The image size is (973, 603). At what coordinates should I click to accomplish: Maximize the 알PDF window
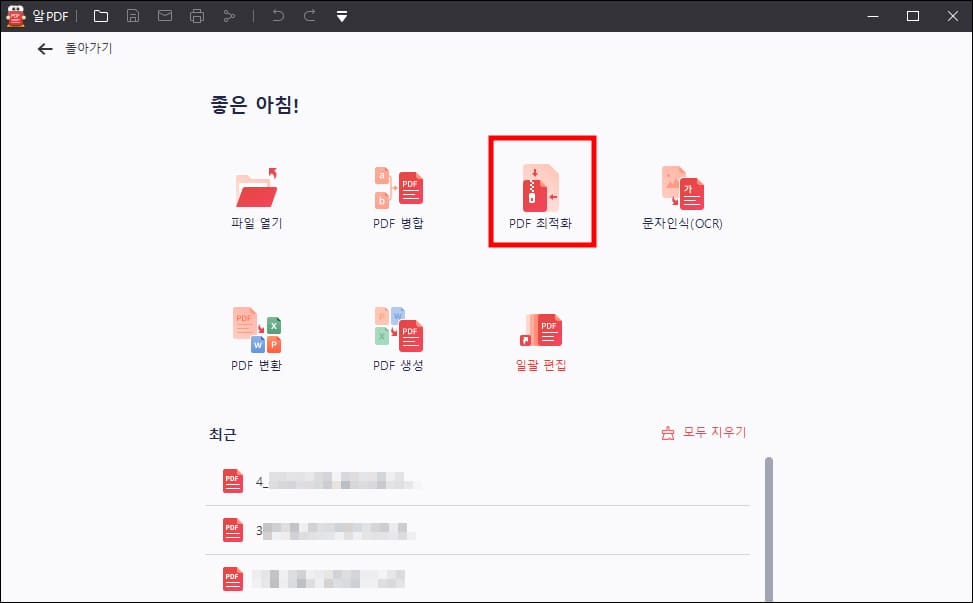tap(913, 16)
